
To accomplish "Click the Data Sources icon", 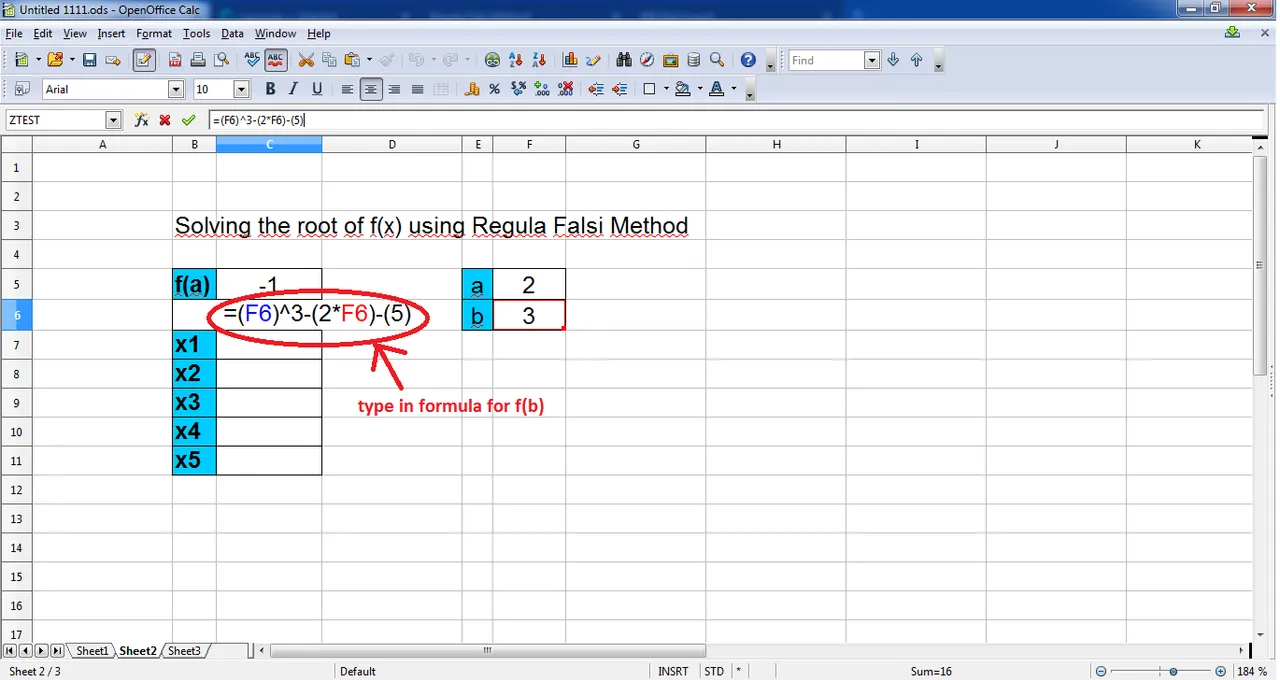I will point(693,60).
